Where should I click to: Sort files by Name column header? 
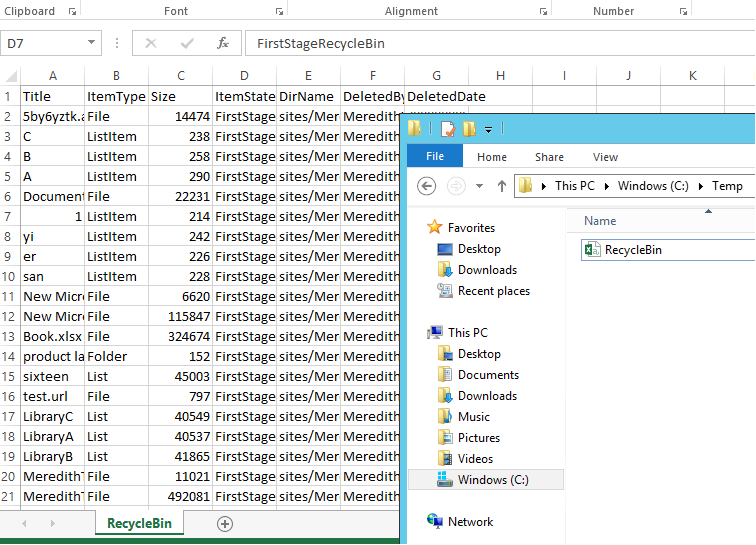[x=600, y=221]
